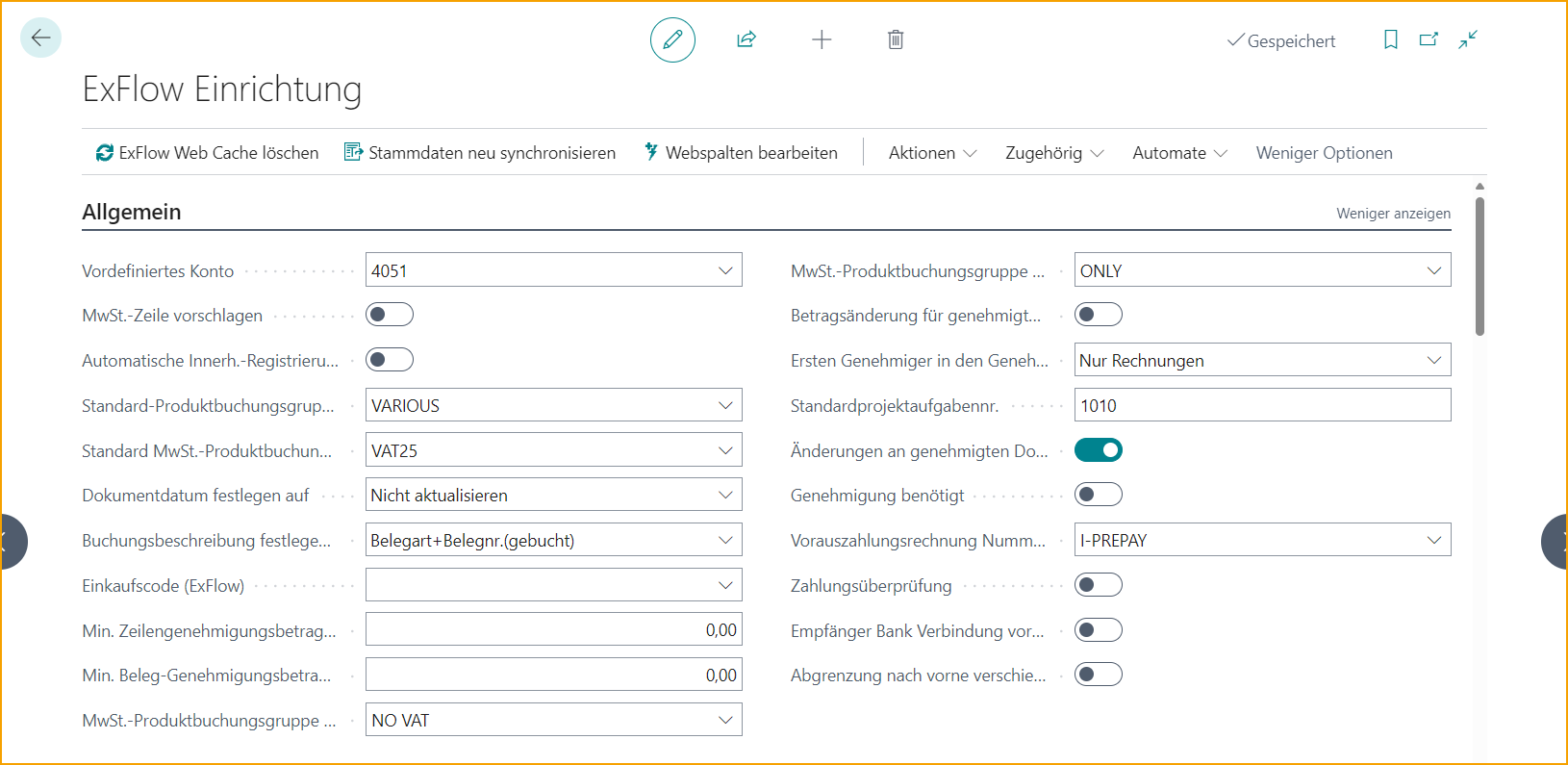Click ExFlow Web Cache löschen action

[207, 153]
